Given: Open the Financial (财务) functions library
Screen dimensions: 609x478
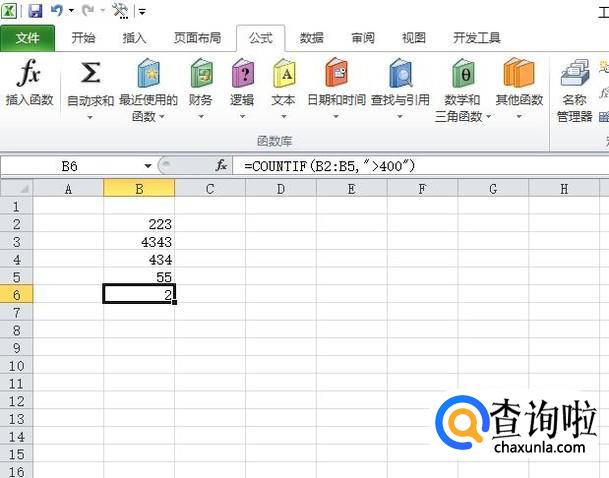Looking at the screenshot, I should [x=200, y=74].
